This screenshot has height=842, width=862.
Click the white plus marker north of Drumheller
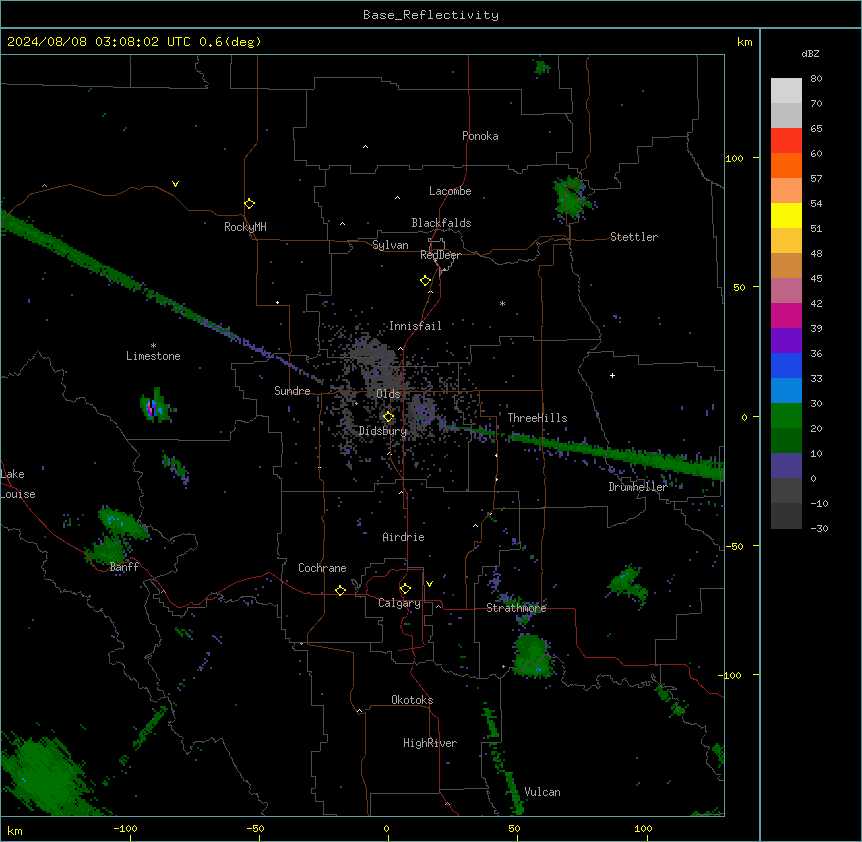point(612,375)
